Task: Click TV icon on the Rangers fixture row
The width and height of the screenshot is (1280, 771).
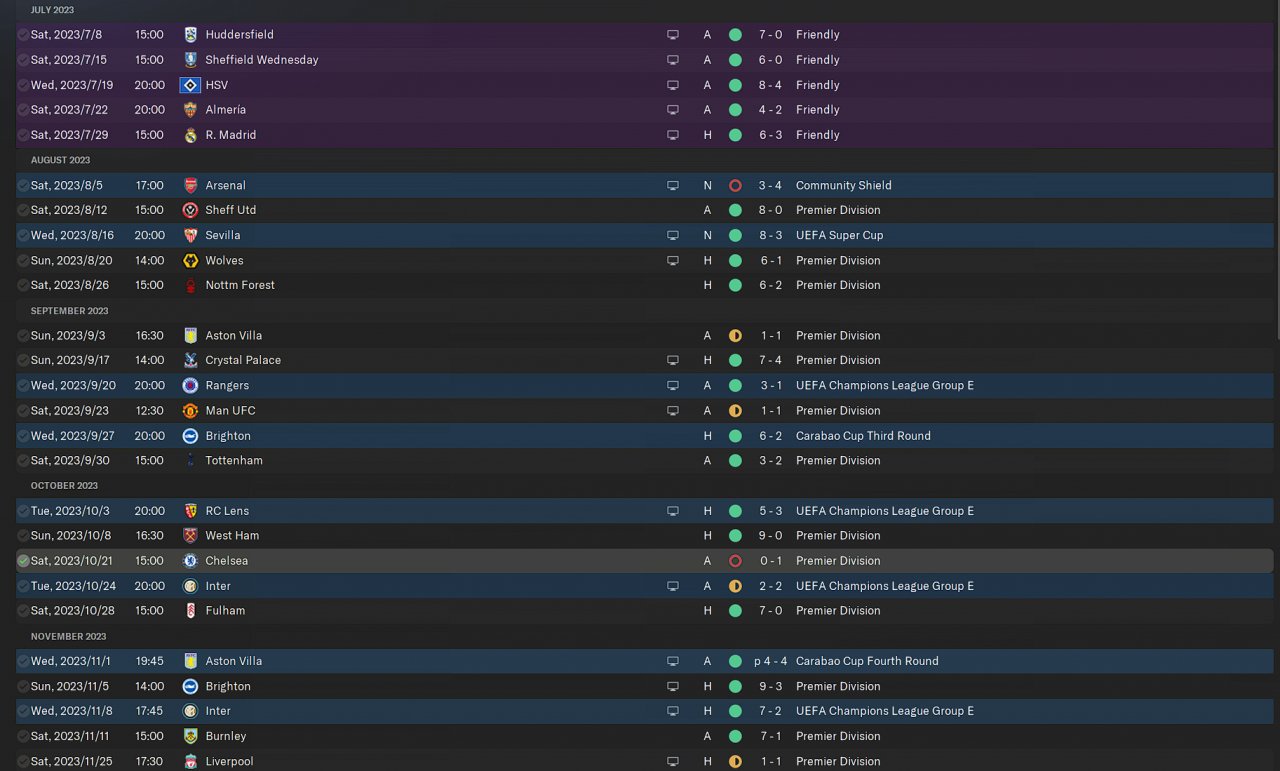Action: coord(673,386)
